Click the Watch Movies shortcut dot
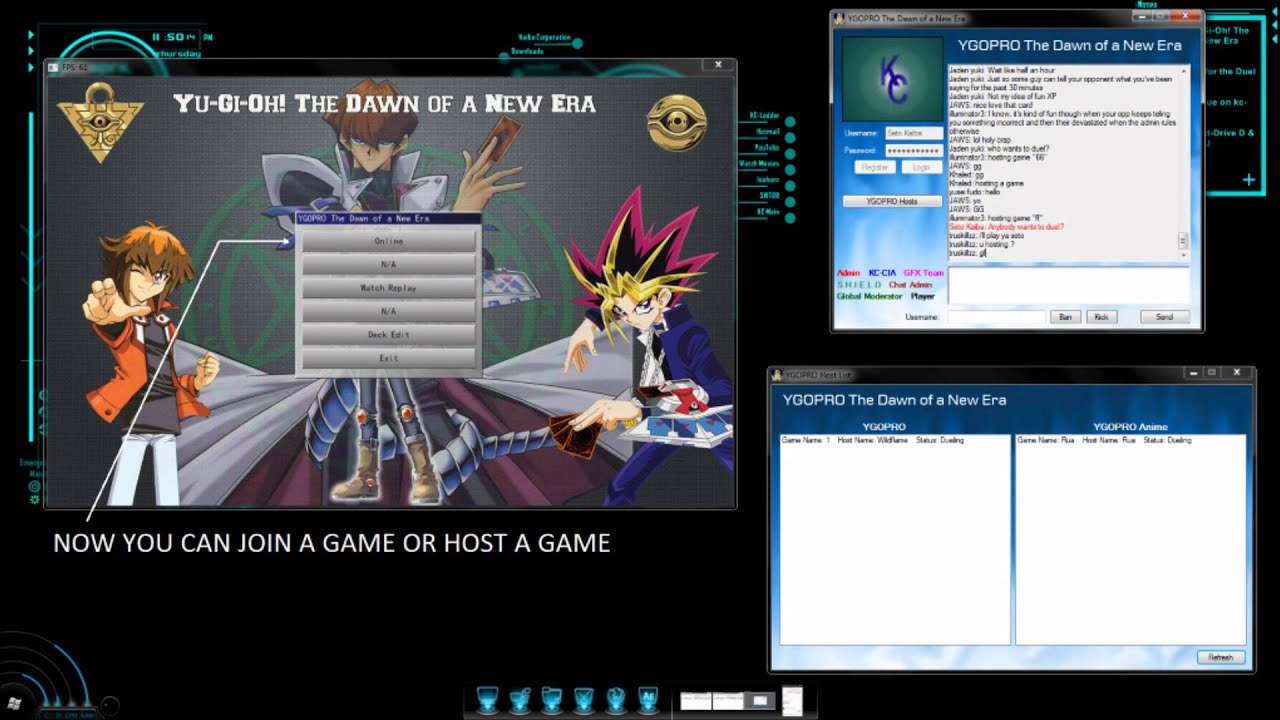Viewport: 1280px width, 720px height. point(790,169)
